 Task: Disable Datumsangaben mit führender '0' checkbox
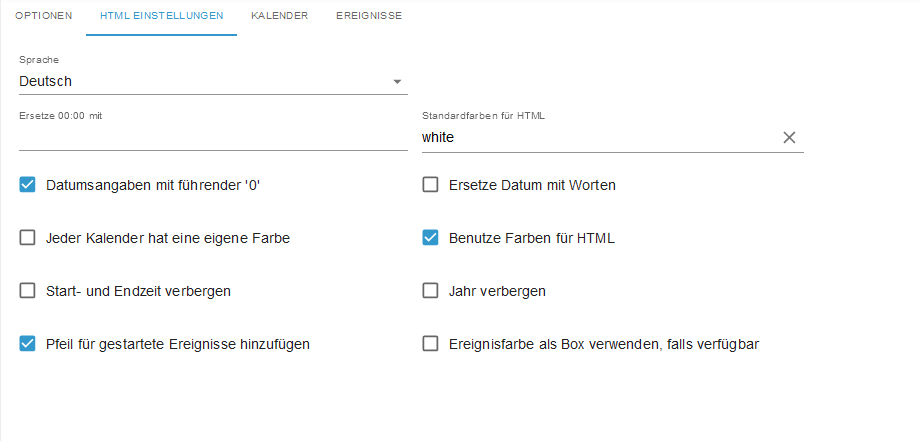[28, 185]
